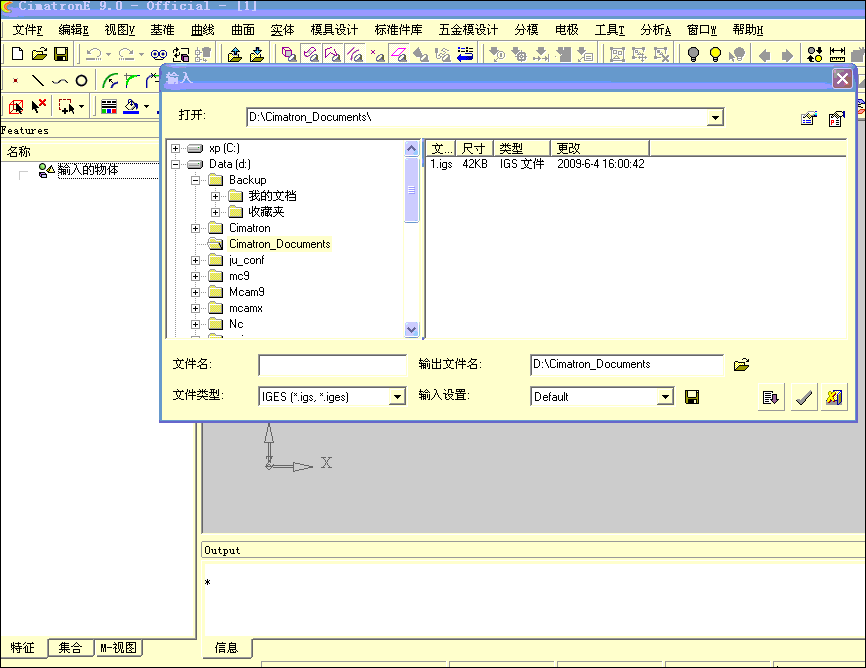The width and height of the screenshot is (866, 668).
Task: Open the 曲面 menu
Action: 242,30
